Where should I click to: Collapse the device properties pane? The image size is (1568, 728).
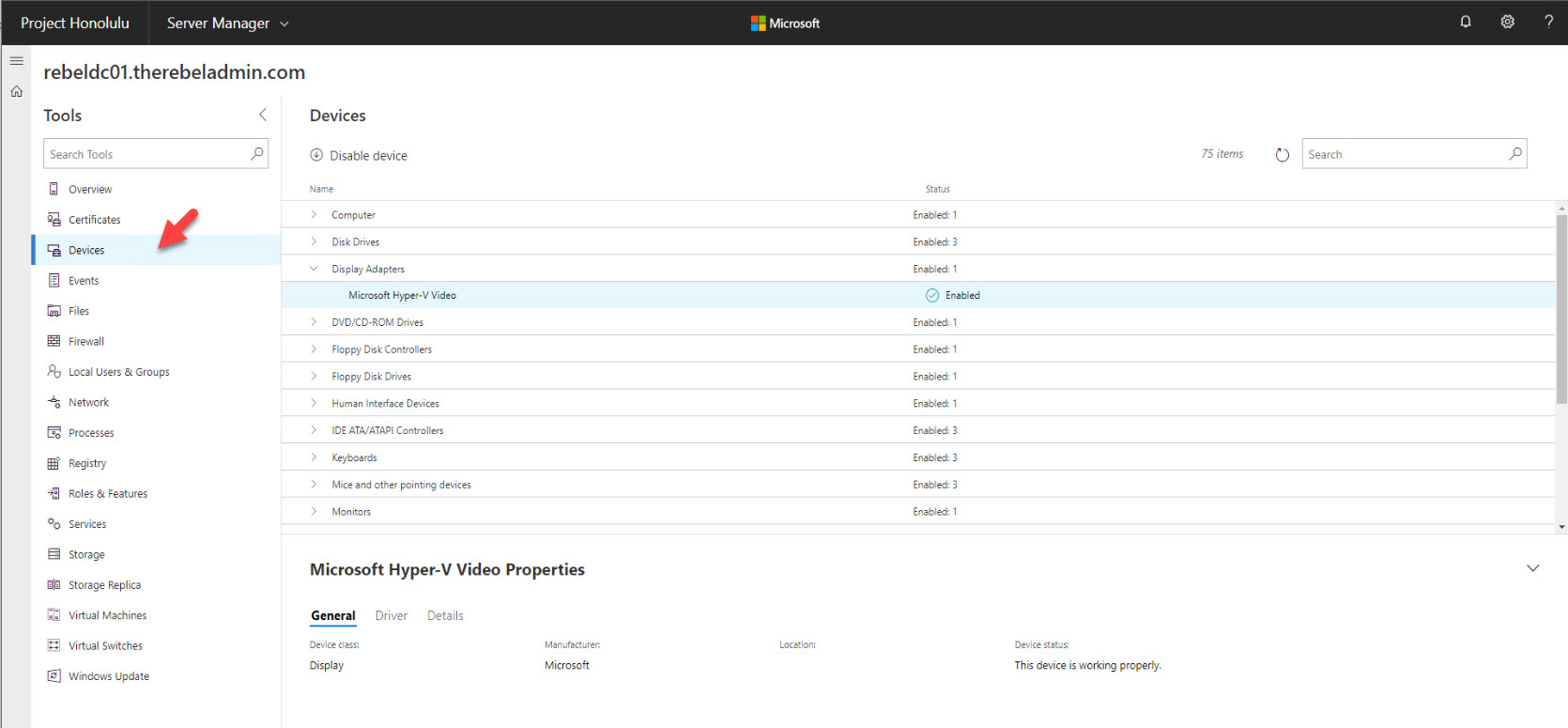[x=1532, y=568]
